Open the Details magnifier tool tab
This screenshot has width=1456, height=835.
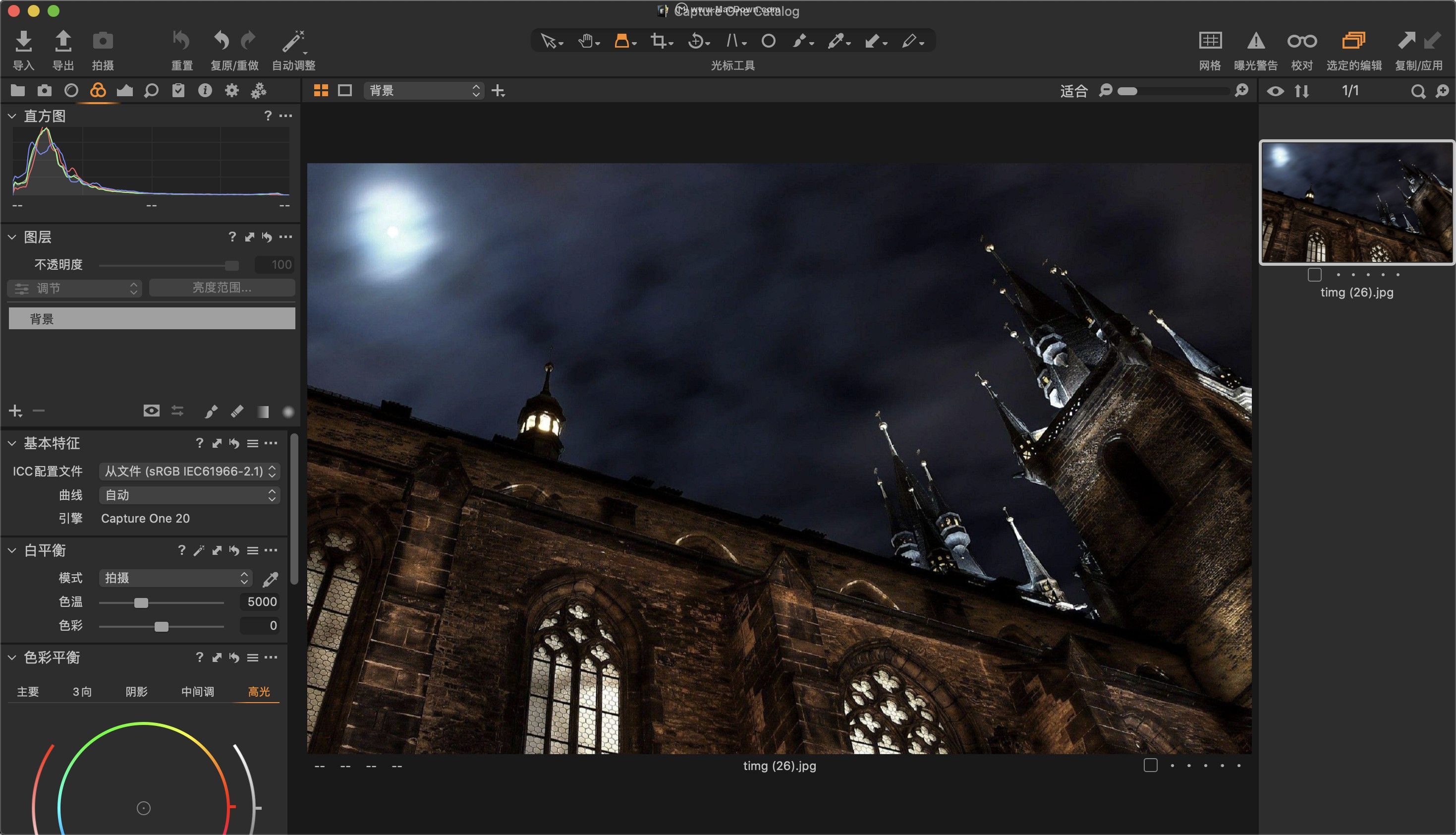151,91
